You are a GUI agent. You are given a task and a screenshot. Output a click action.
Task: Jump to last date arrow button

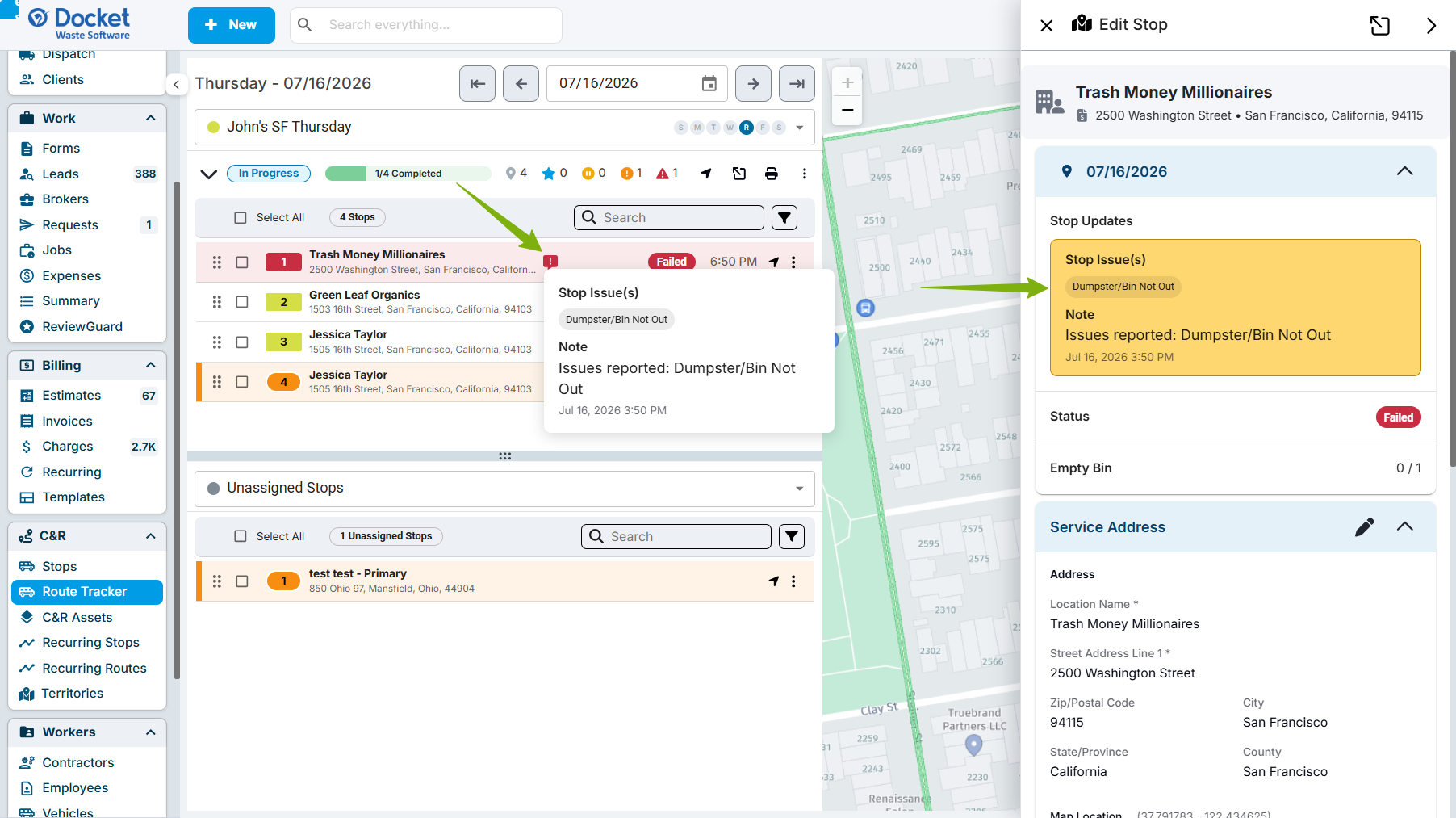coord(797,84)
